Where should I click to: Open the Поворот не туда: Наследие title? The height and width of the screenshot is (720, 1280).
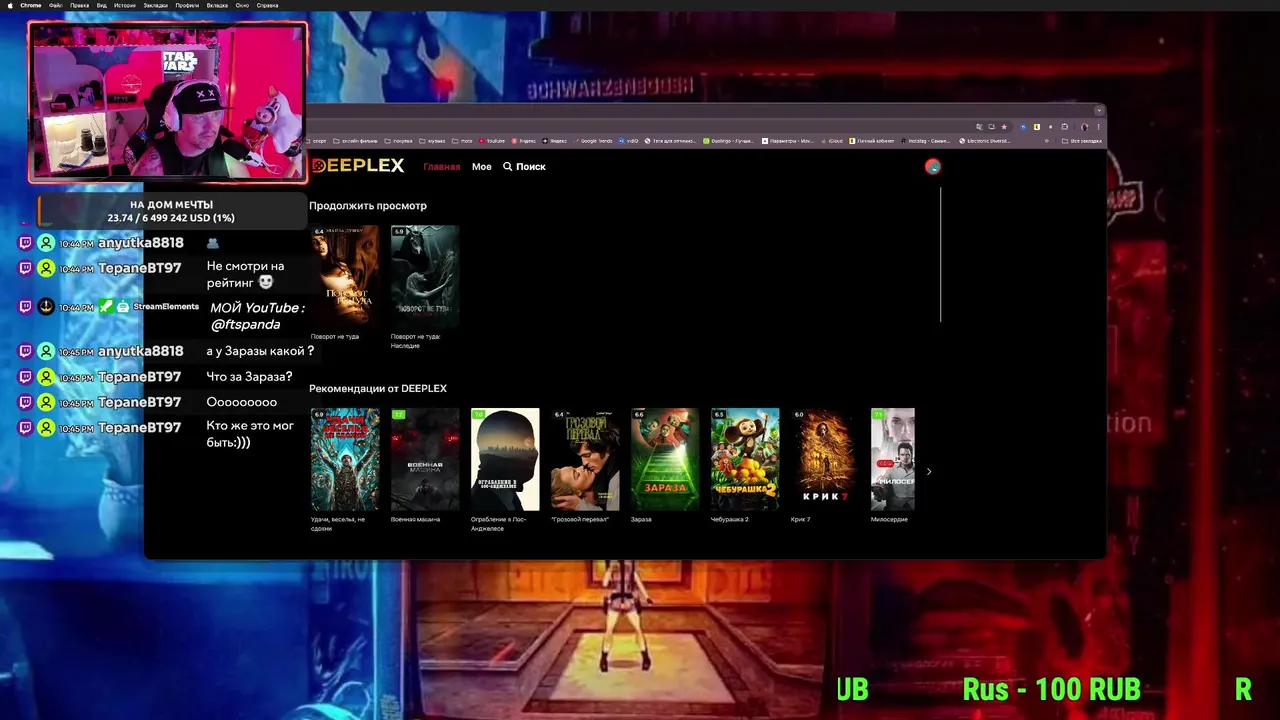pos(415,341)
